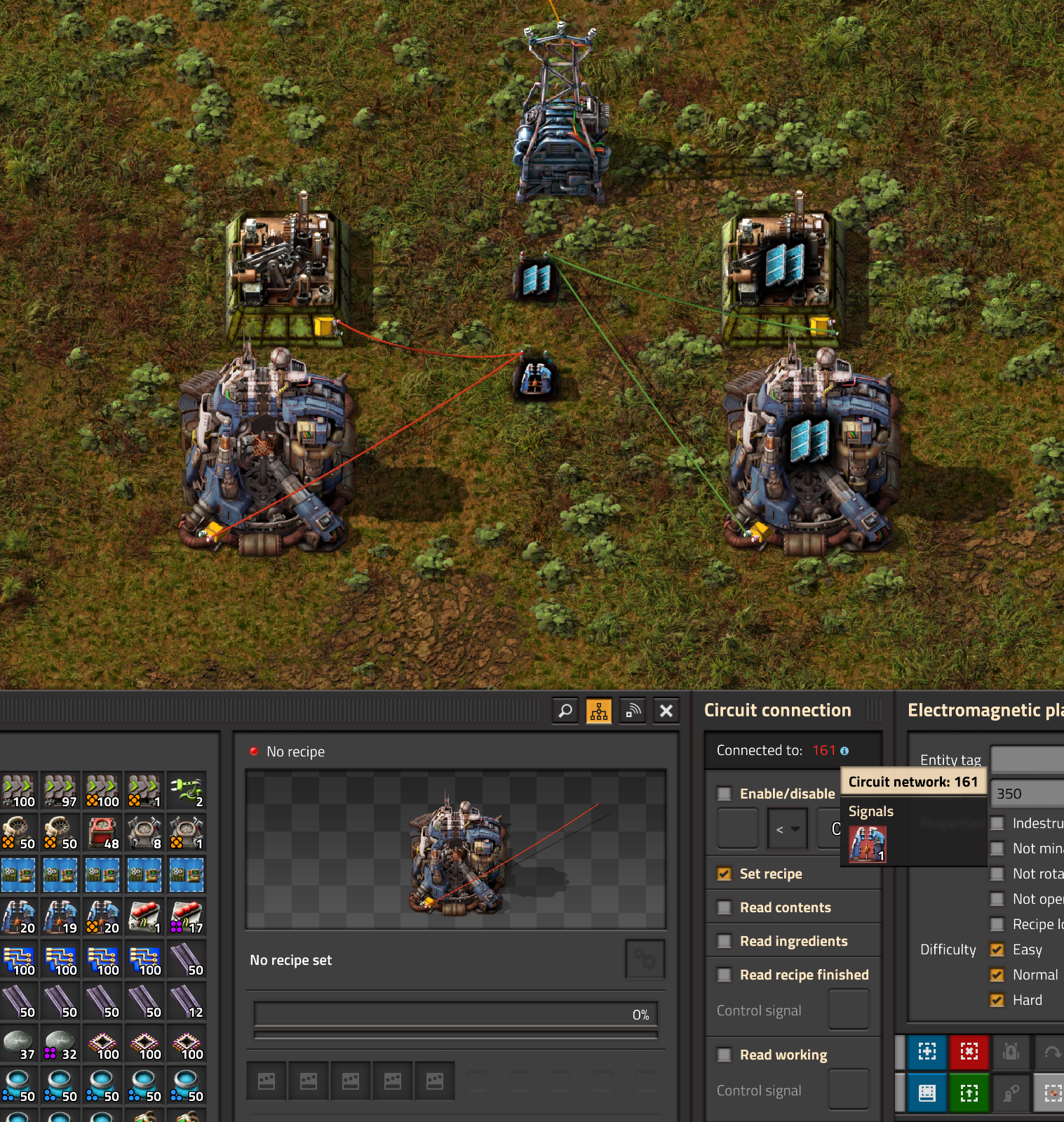This screenshot has width=1064, height=1122.
Task: Close the electromagnetic plant window
Action: [x=666, y=711]
